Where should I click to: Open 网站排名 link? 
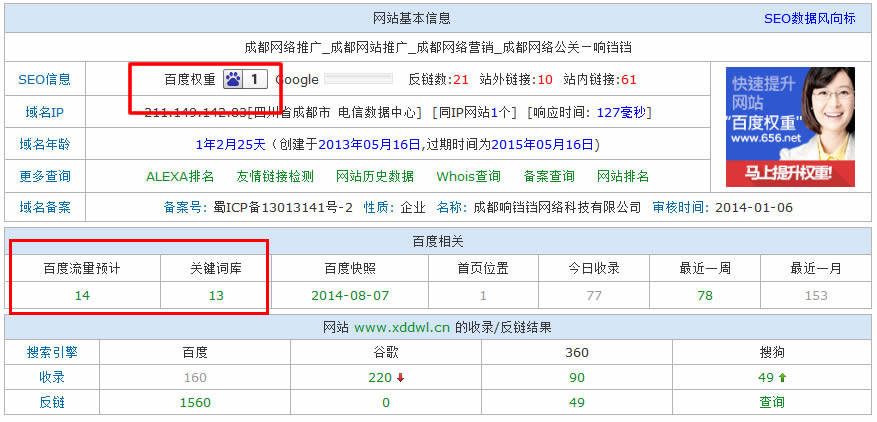pos(623,177)
